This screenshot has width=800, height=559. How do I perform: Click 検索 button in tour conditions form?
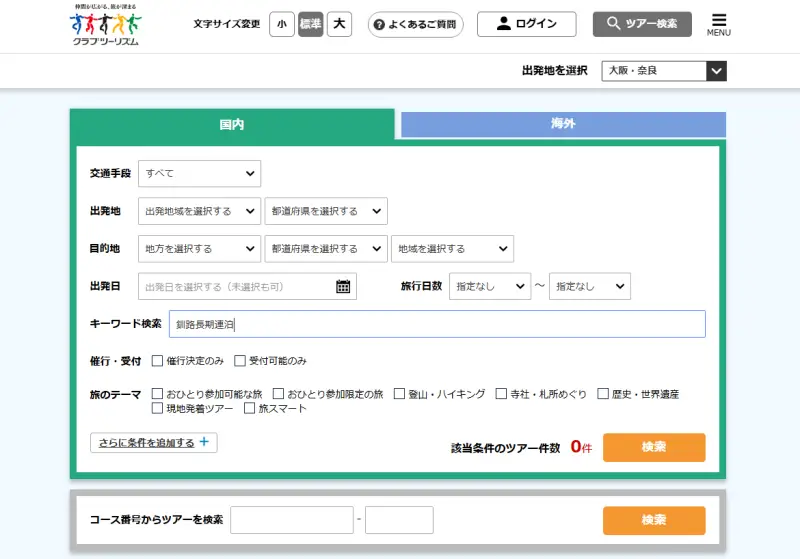point(654,447)
